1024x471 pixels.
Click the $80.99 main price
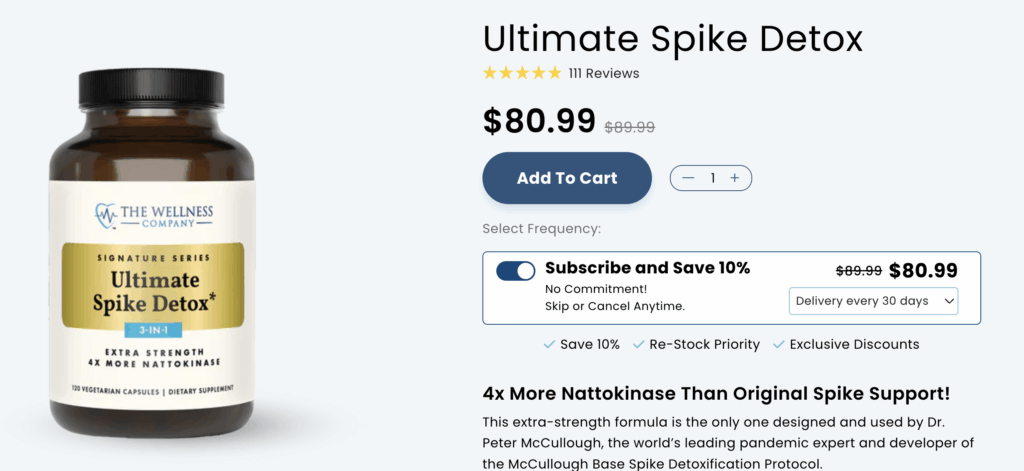(x=539, y=121)
